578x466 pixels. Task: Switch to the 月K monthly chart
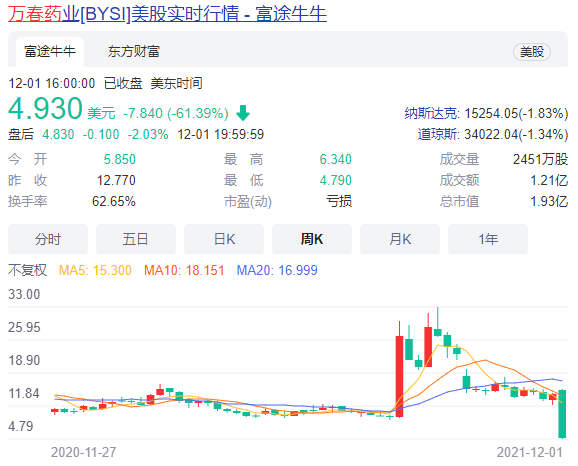400,239
